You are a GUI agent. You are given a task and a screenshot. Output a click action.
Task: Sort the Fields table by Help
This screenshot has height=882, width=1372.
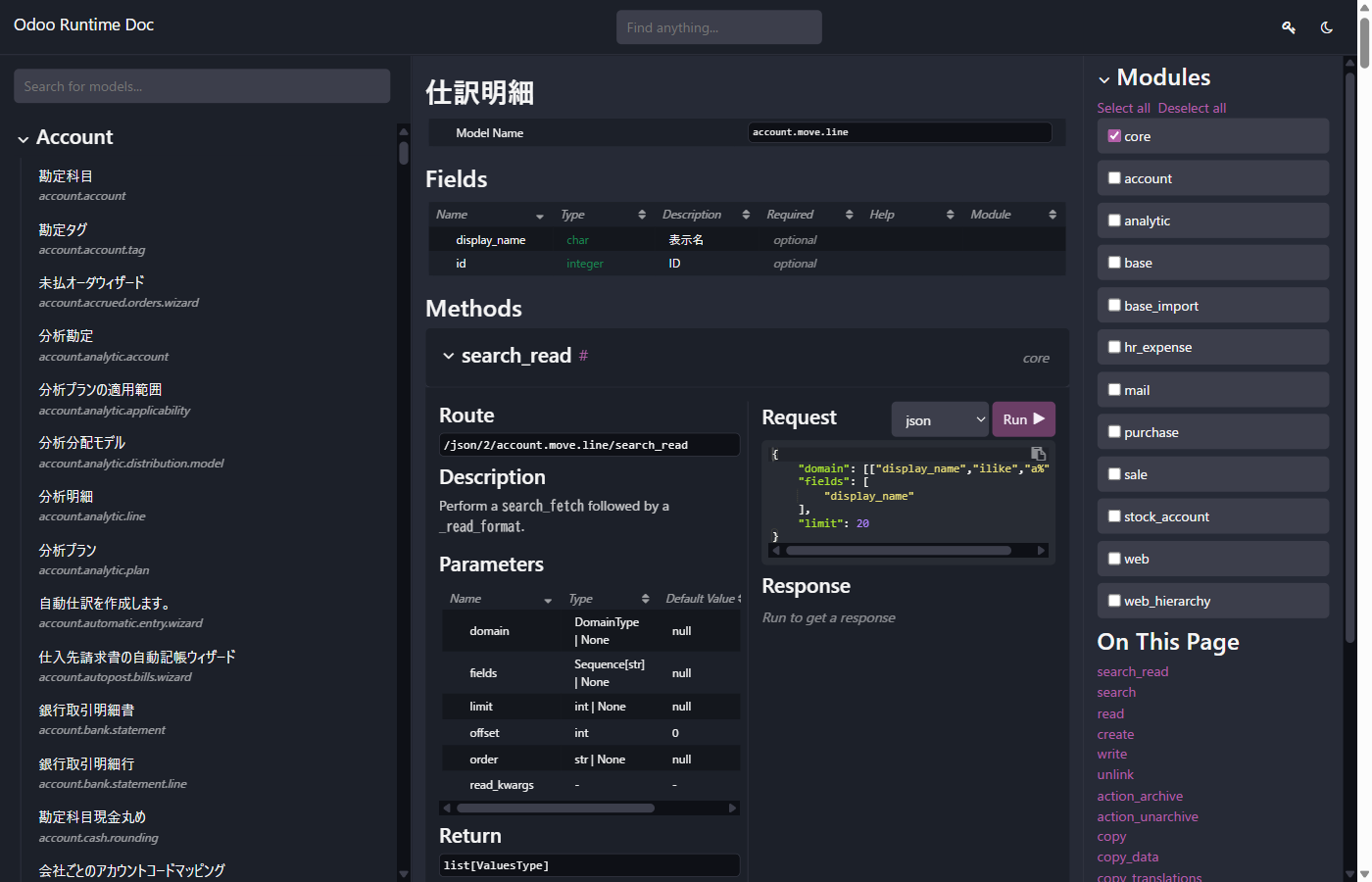pyautogui.click(x=911, y=215)
